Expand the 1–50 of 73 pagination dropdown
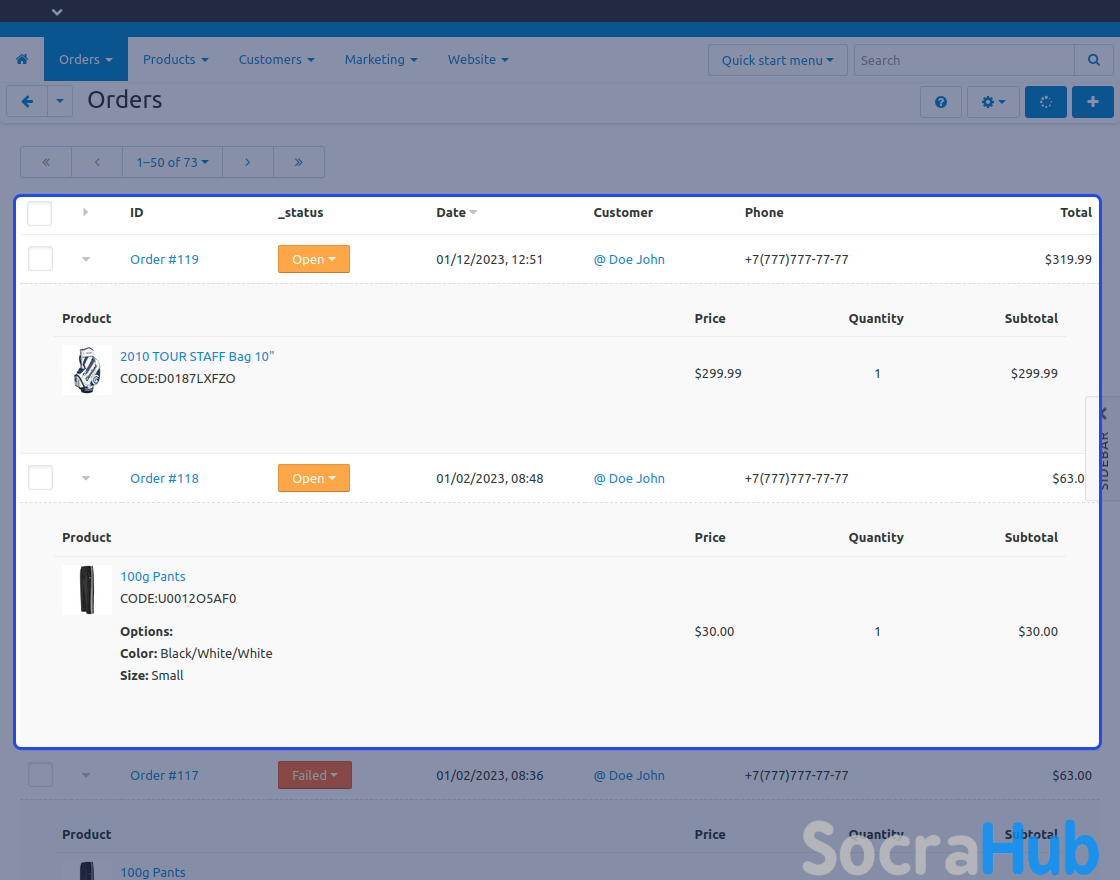The height and width of the screenshot is (880, 1120). 172,162
